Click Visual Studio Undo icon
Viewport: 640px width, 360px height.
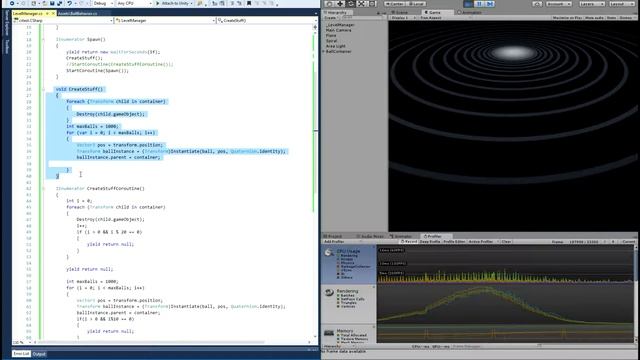click(69, 3)
